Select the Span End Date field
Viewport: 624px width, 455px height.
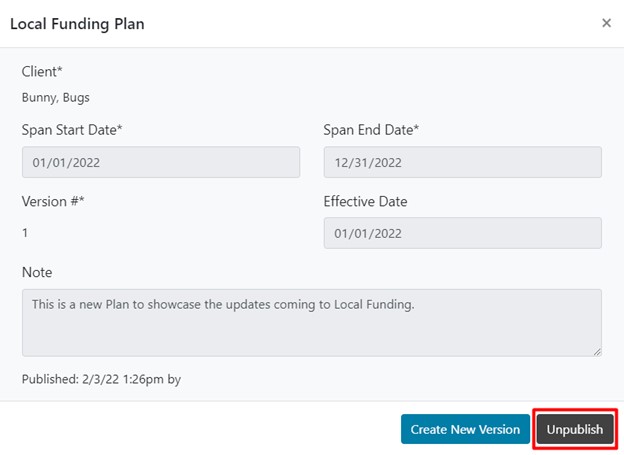click(462, 162)
